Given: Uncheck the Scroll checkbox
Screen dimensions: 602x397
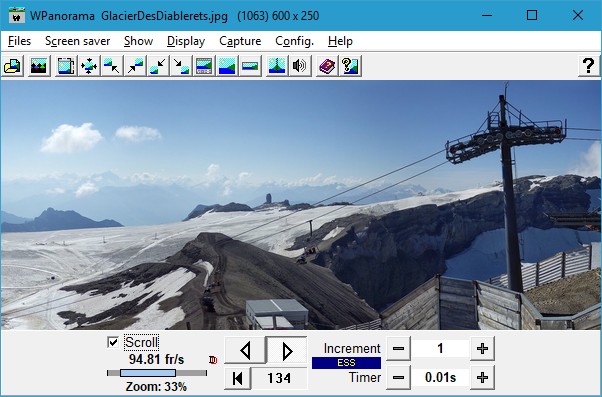Looking at the screenshot, I should 113,342.
